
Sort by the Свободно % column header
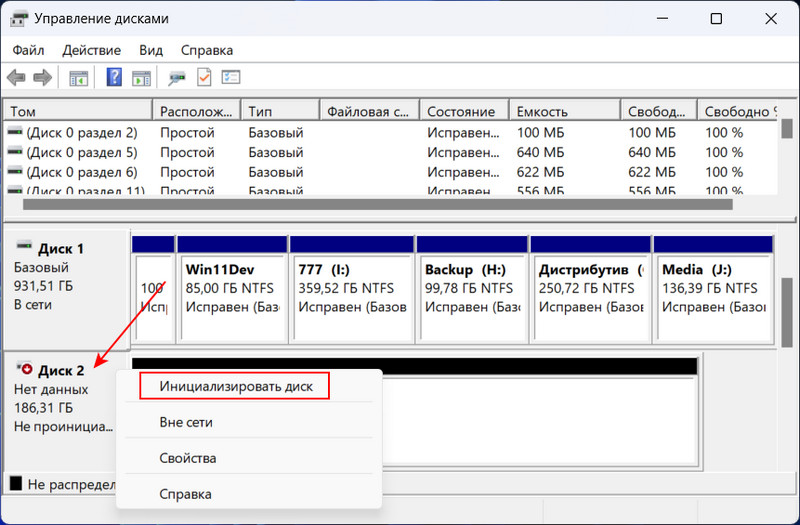tap(738, 111)
